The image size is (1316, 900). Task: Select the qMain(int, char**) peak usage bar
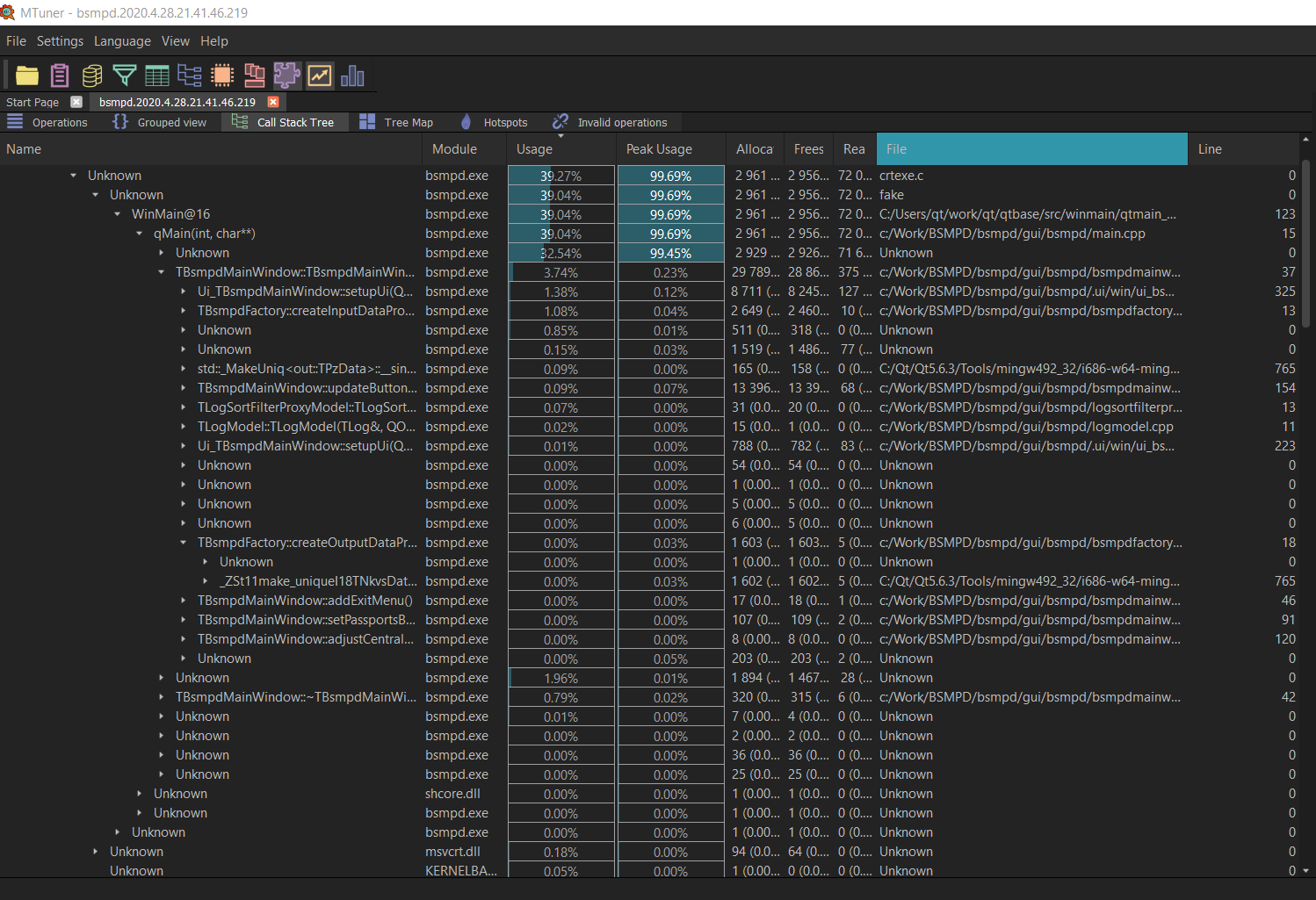[670, 234]
